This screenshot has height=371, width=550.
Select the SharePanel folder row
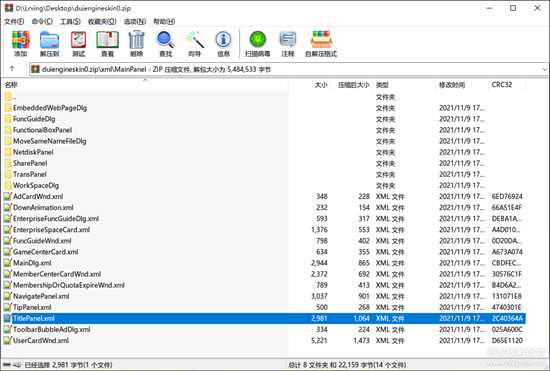264,163
